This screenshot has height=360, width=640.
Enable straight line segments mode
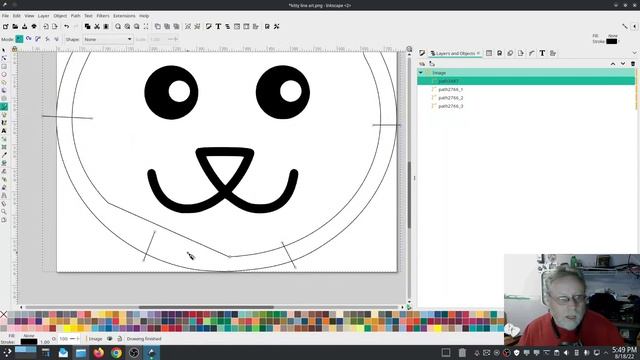(47, 39)
